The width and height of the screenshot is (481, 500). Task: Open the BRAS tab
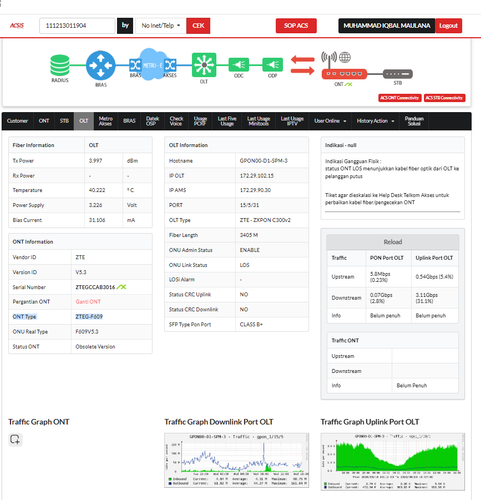click(x=129, y=121)
